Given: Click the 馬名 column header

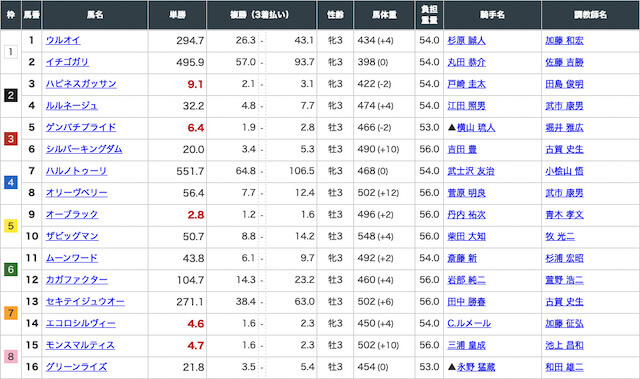Looking at the screenshot, I should 95,15.
